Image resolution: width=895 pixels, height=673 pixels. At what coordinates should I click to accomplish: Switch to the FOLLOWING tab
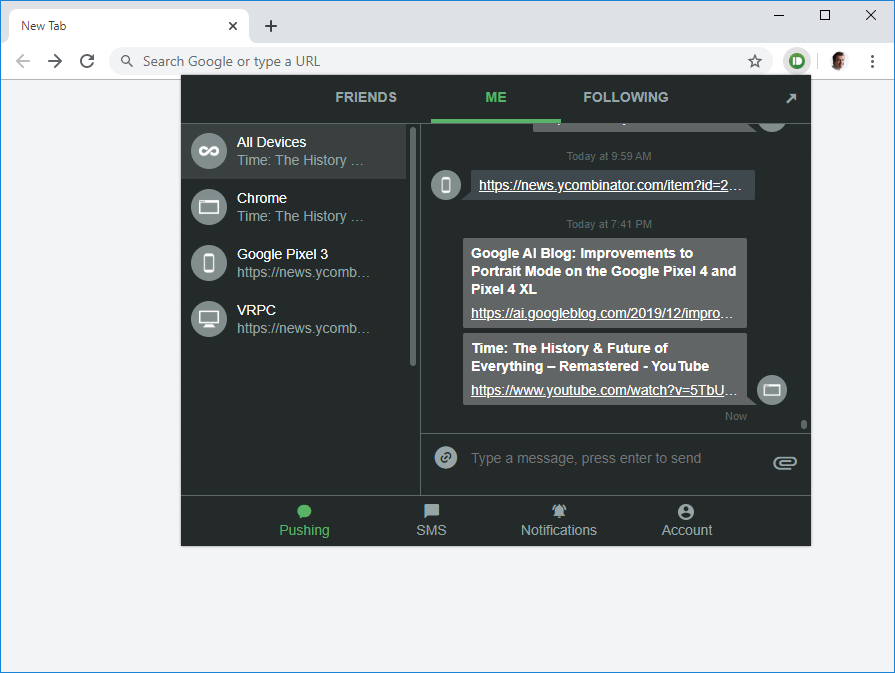(626, 98)
